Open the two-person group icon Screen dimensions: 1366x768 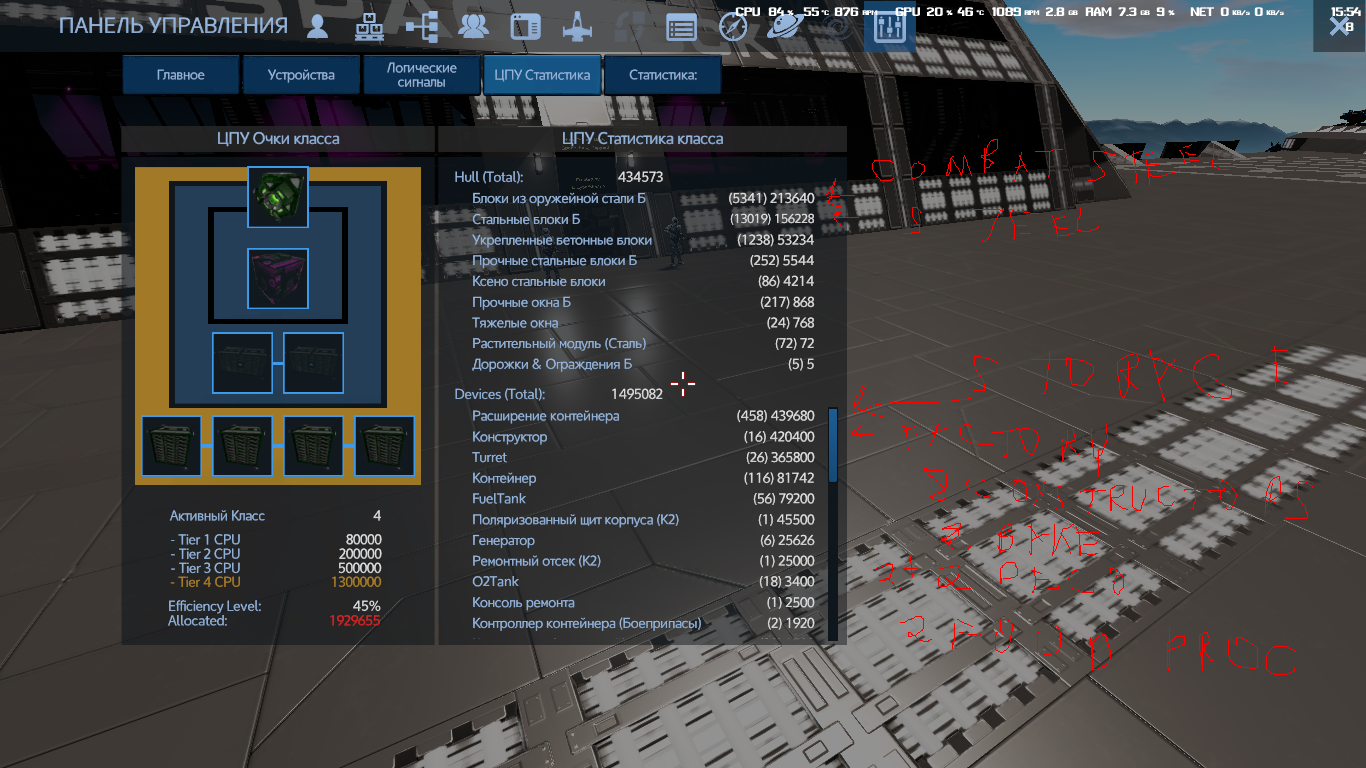473,27
